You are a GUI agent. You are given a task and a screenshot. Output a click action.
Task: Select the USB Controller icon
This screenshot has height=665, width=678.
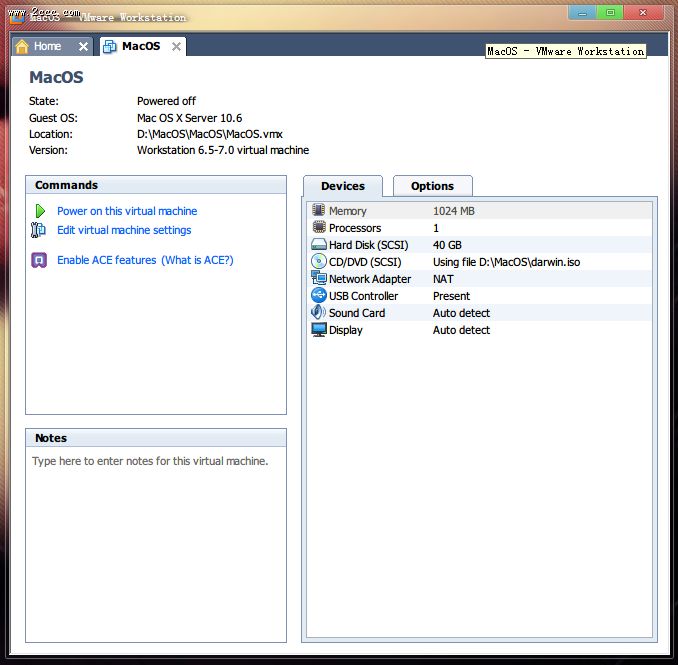point(319,295)
